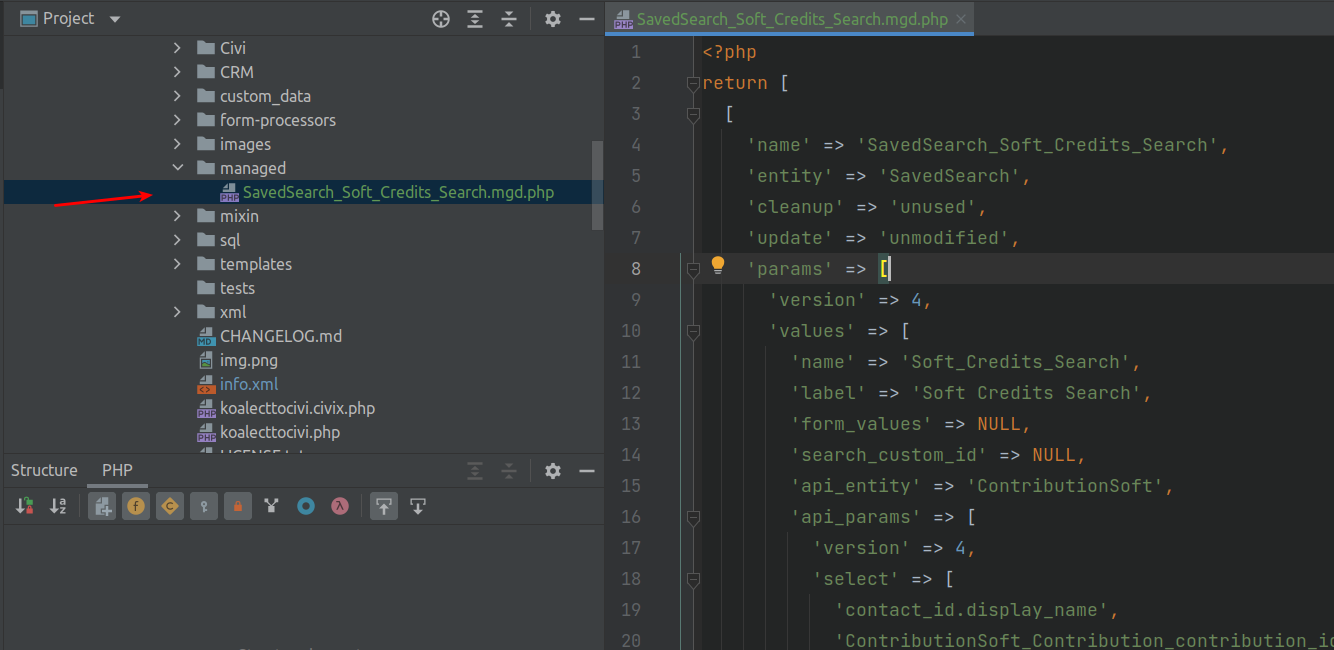
Task: Collapse all folders in Project panel
Action: click(x=509, y=19)
